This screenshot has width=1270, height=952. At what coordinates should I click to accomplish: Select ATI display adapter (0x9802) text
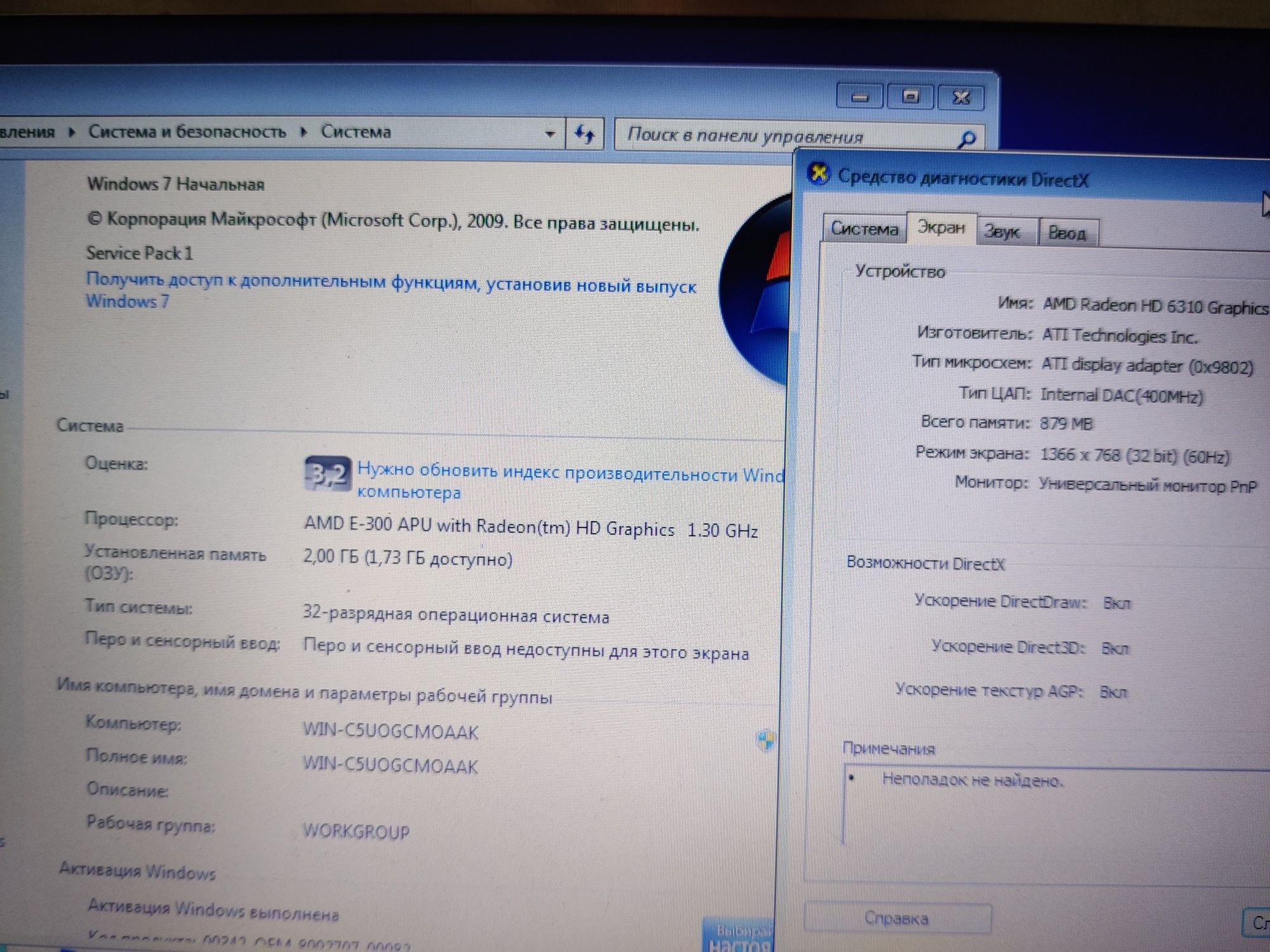click(x=1147, y=365)
